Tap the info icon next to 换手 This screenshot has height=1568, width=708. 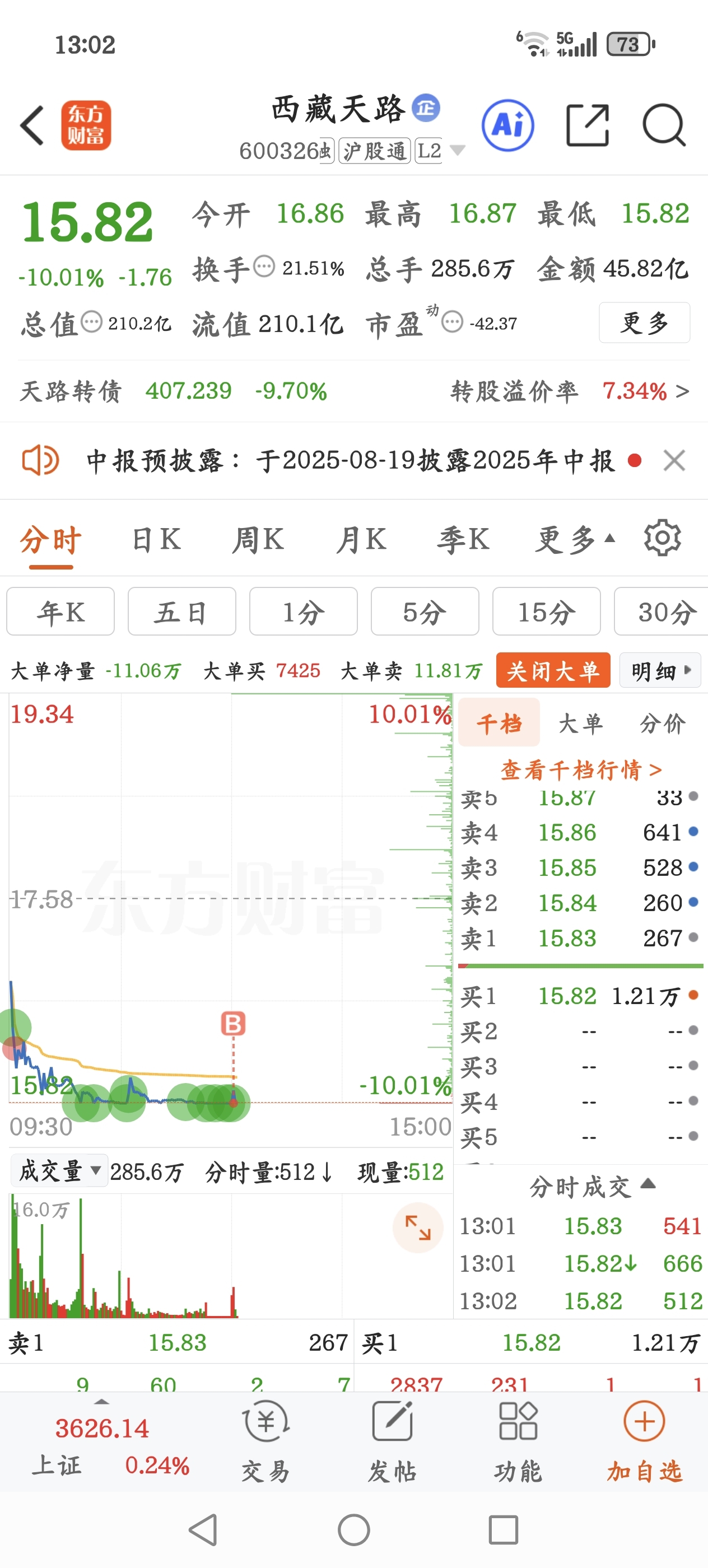click(x=264, y=267)
